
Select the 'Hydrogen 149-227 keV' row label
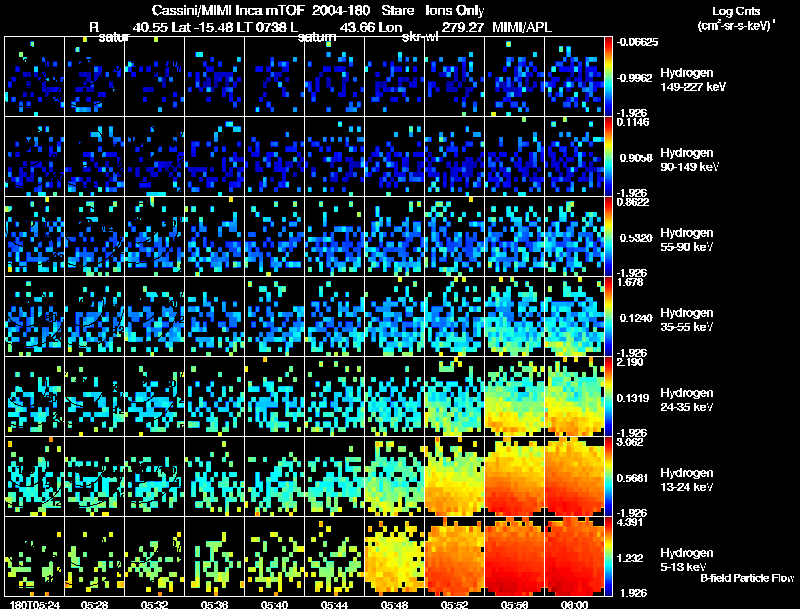(x=693, y=80)
